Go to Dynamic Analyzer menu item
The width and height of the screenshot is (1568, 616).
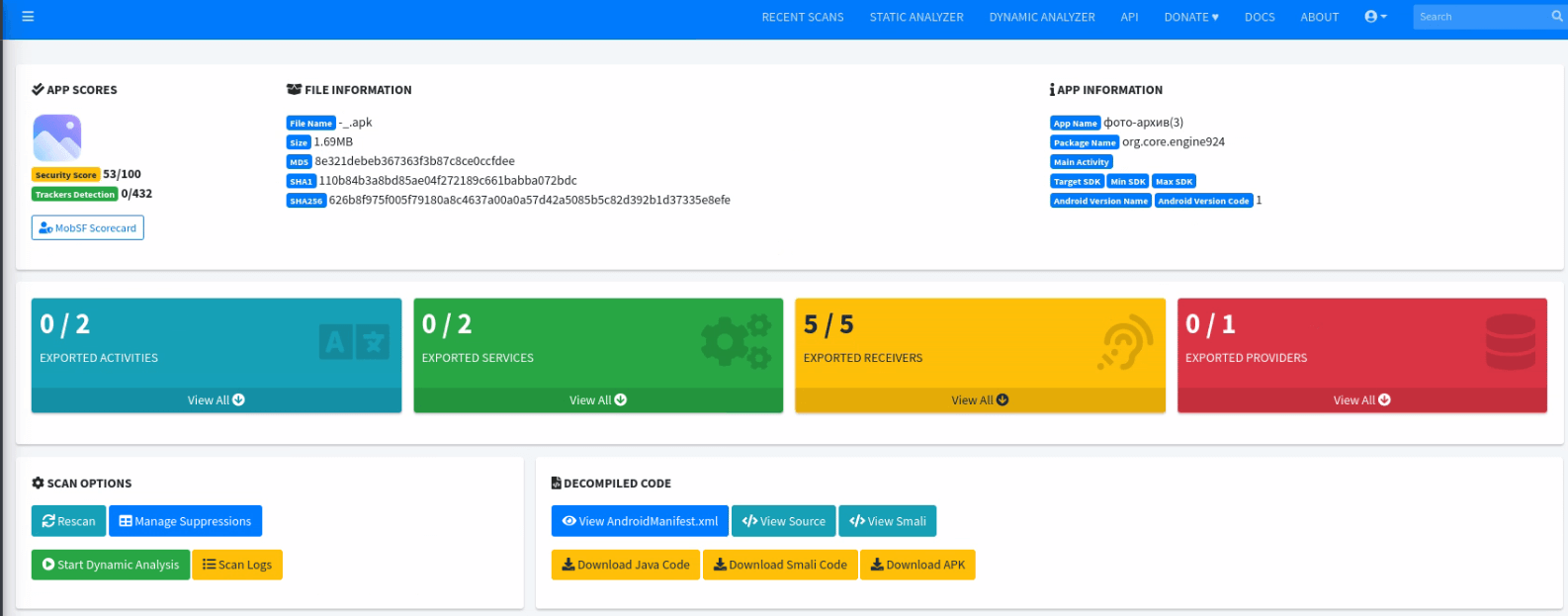click(x=1041, y=17)
